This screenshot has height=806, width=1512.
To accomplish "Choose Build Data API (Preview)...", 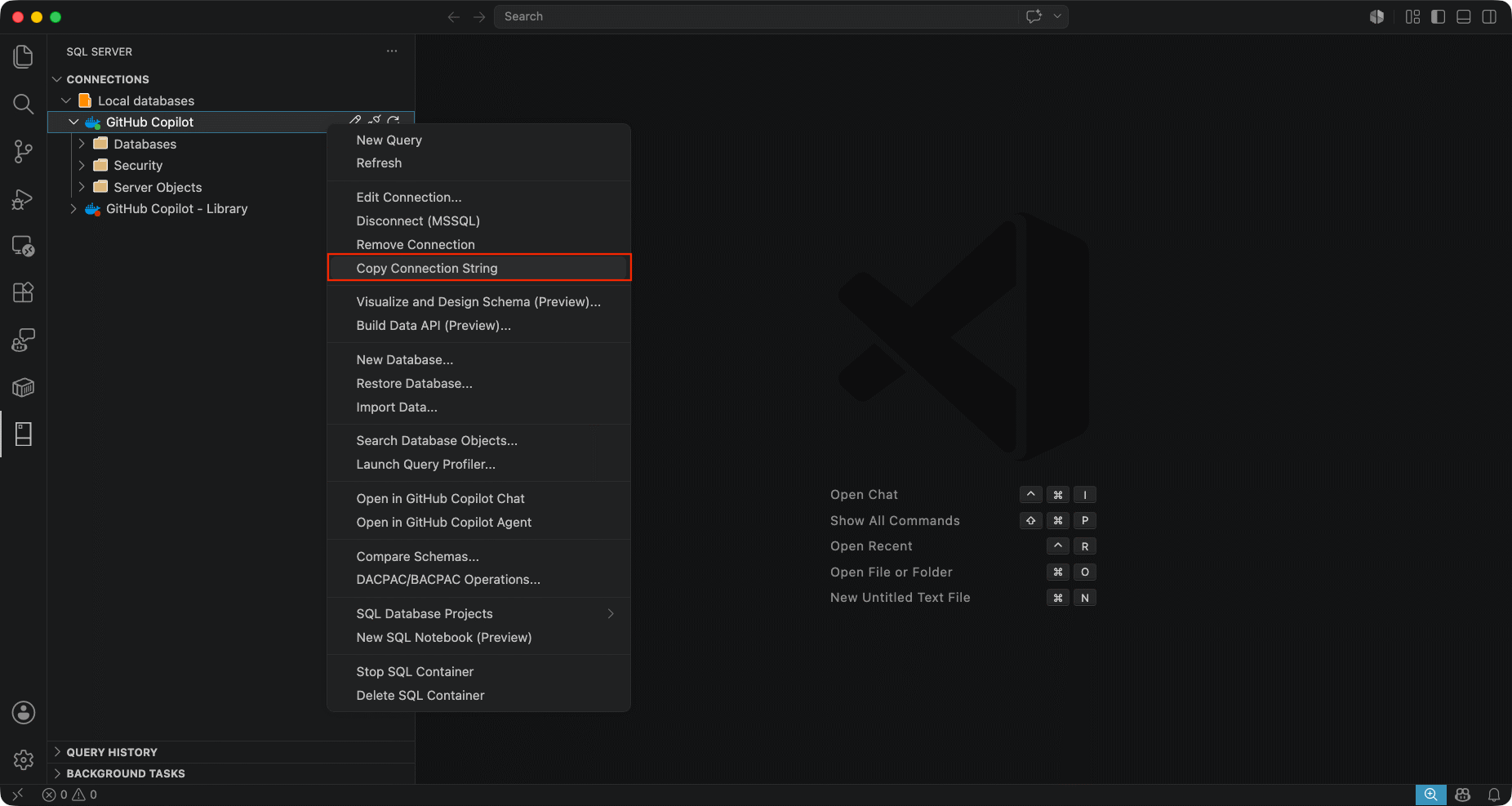I will coord(479,326).
